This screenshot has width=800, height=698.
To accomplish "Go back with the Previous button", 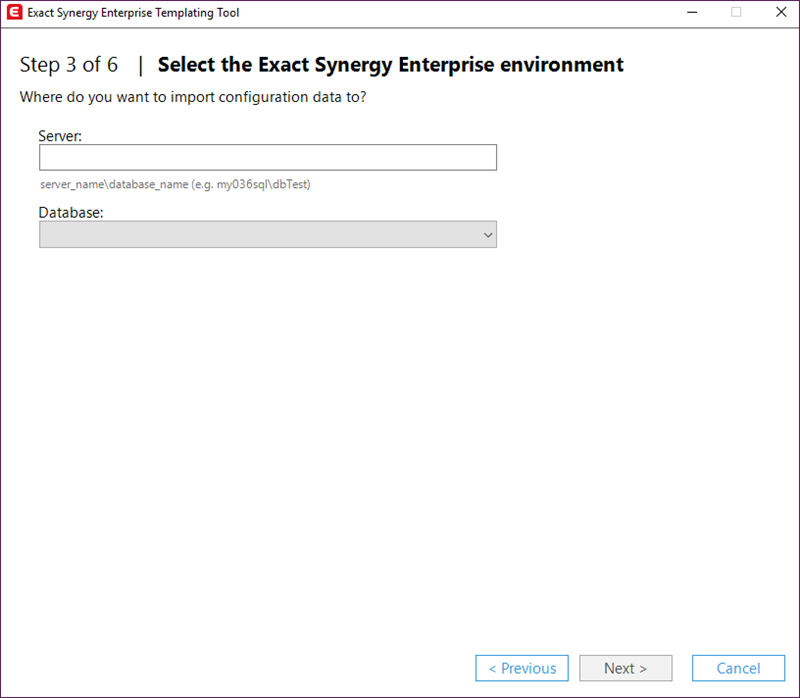I will (x=522, y=668).
